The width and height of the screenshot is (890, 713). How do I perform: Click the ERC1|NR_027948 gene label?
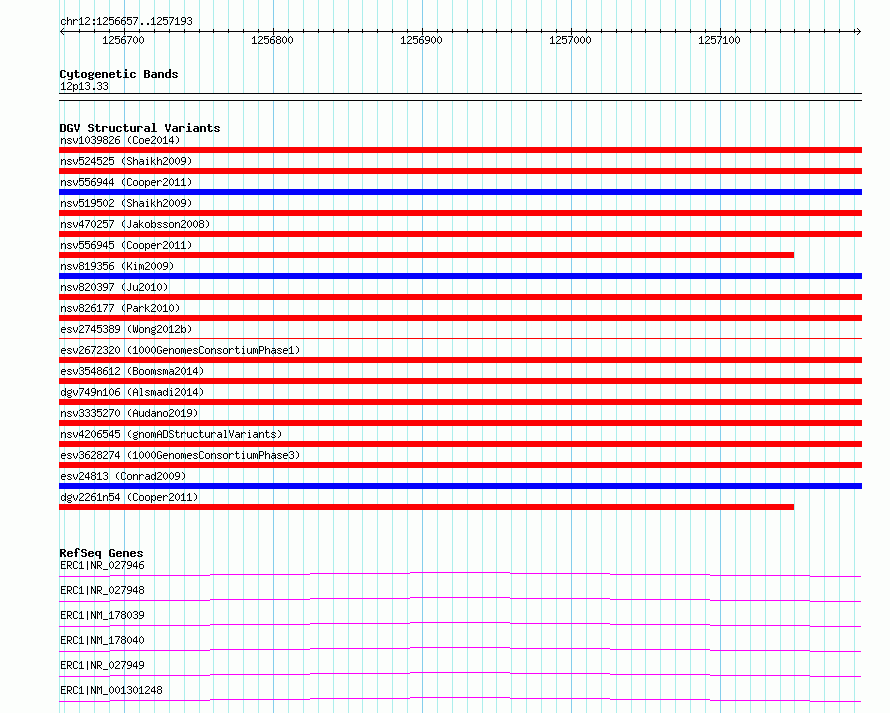coord(102,590)
